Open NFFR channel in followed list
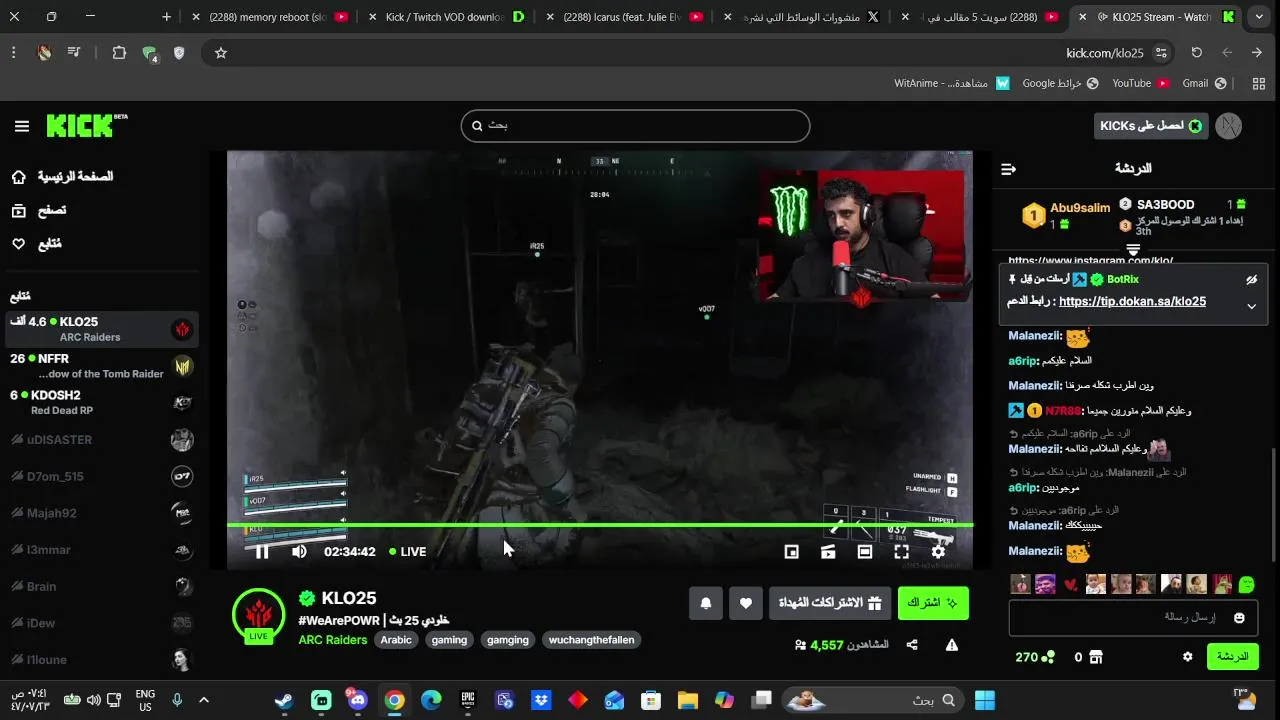 (100, 366)
